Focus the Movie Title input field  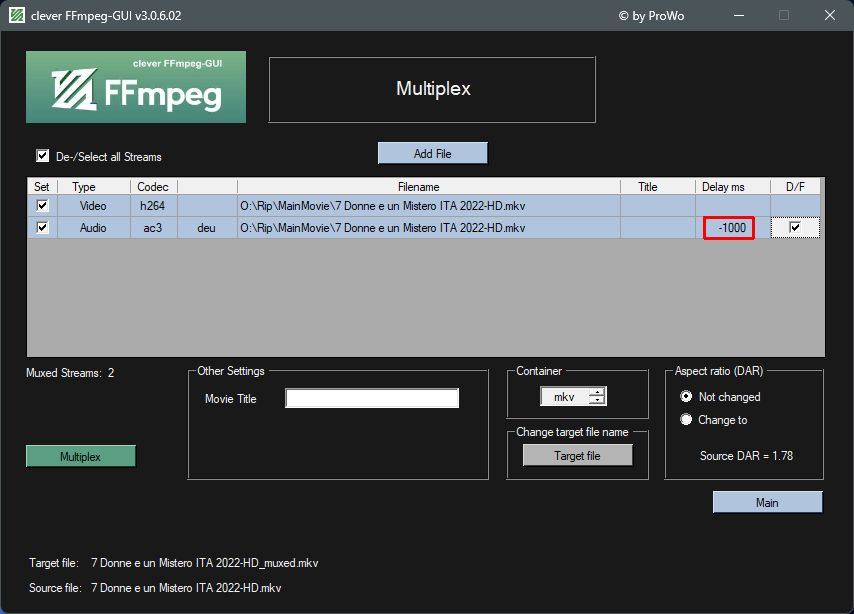pyautogui.click(x=372, y=398)
